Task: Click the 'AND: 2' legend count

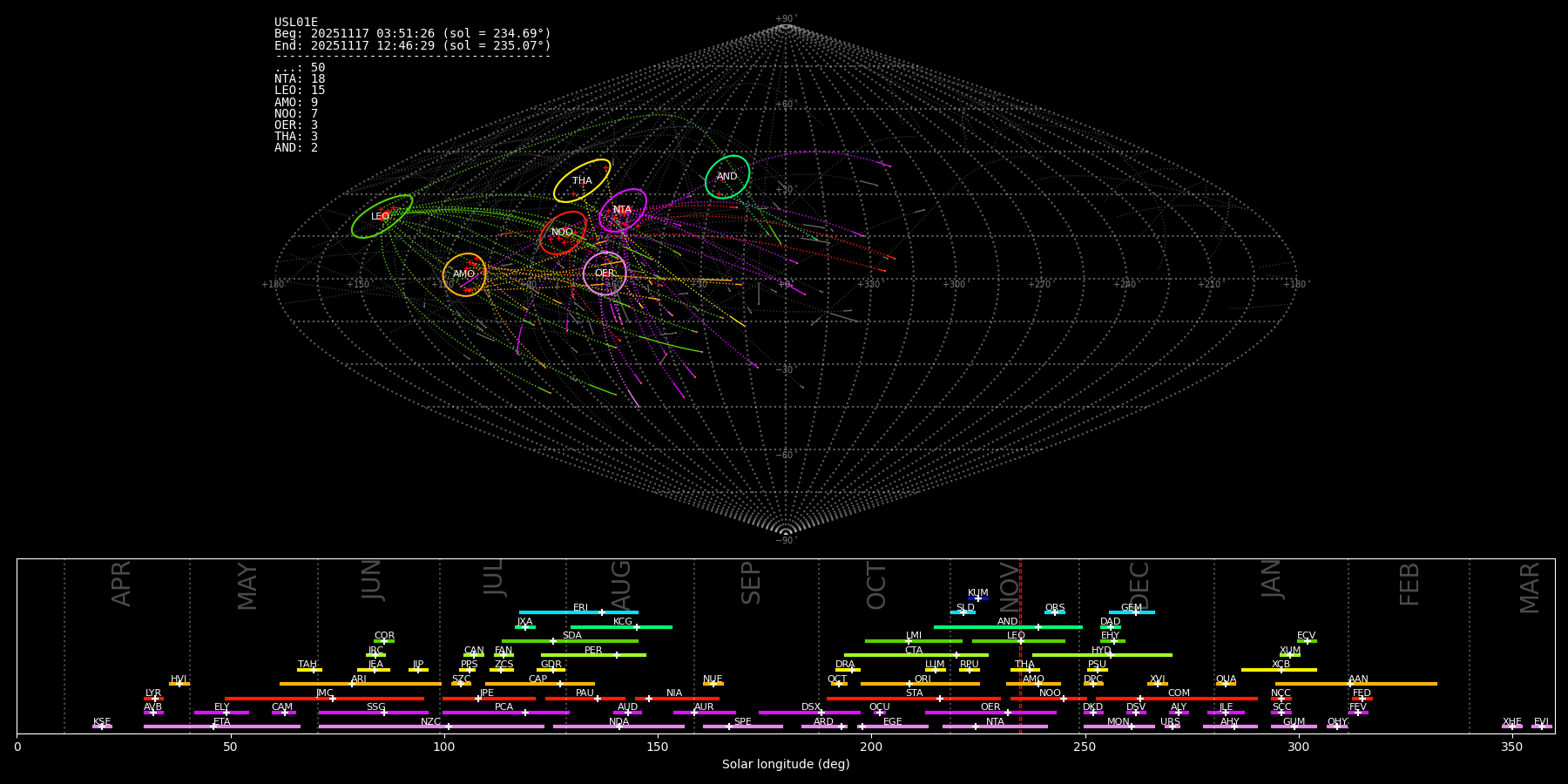Action: click(x=296, y=148)
